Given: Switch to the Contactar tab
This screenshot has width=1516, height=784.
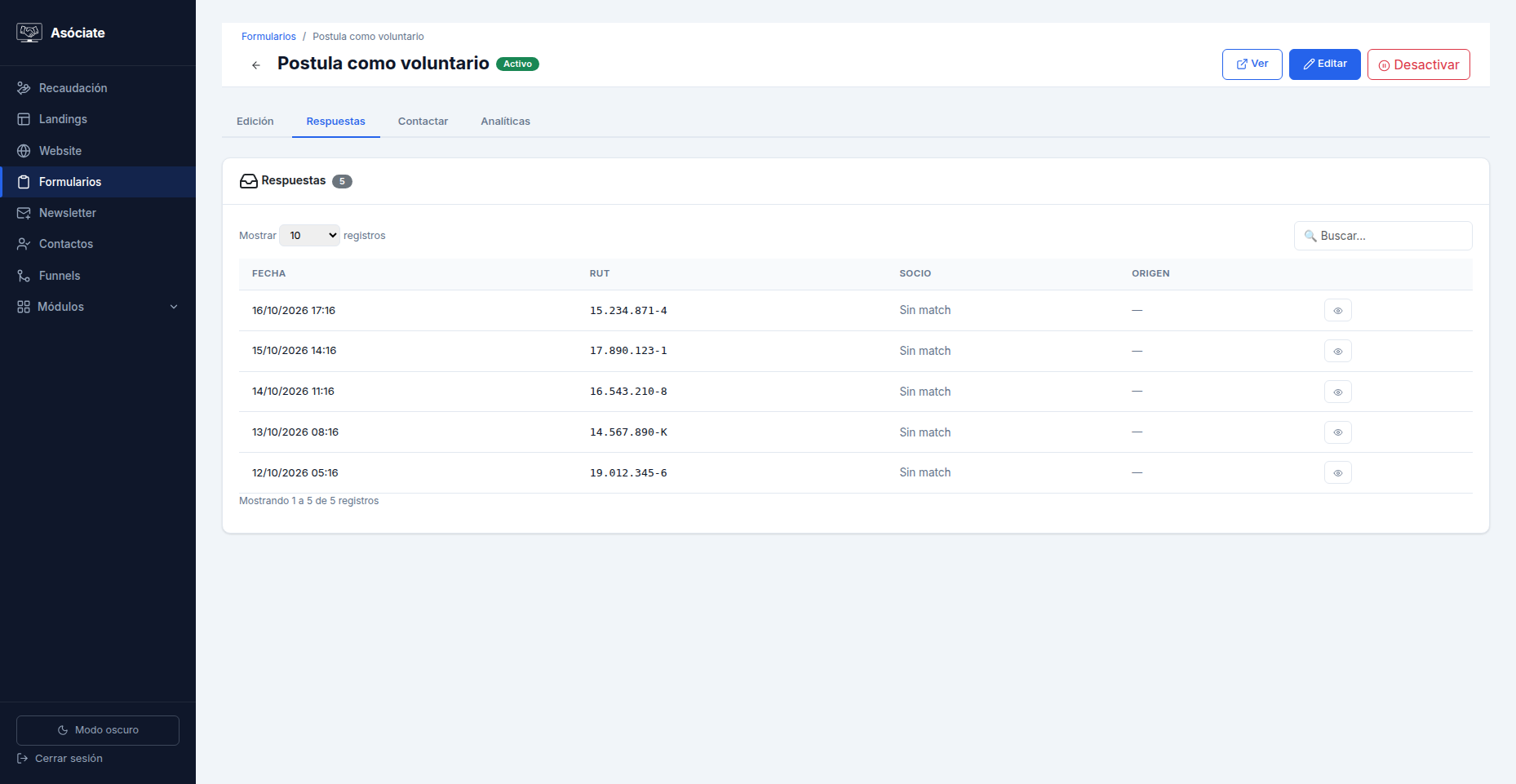Looking at the screenshot, I should point(423,122).
